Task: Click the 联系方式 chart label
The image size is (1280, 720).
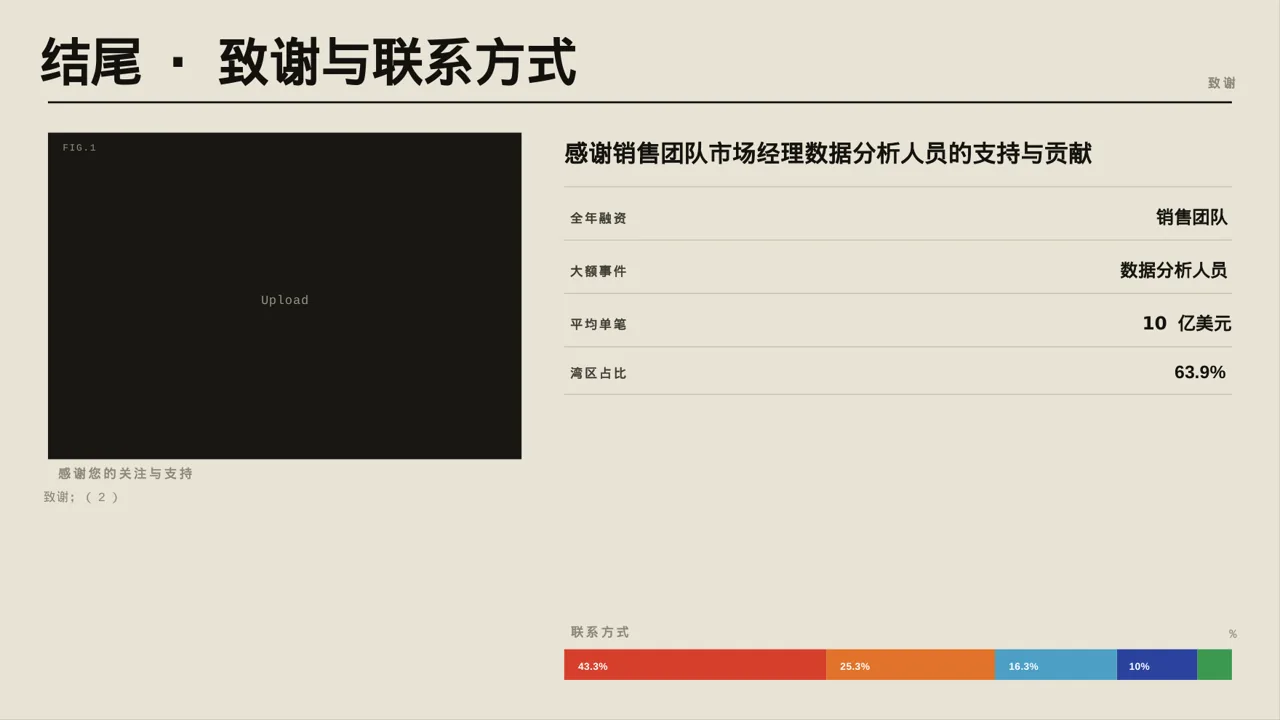Action: coord(600,632)
